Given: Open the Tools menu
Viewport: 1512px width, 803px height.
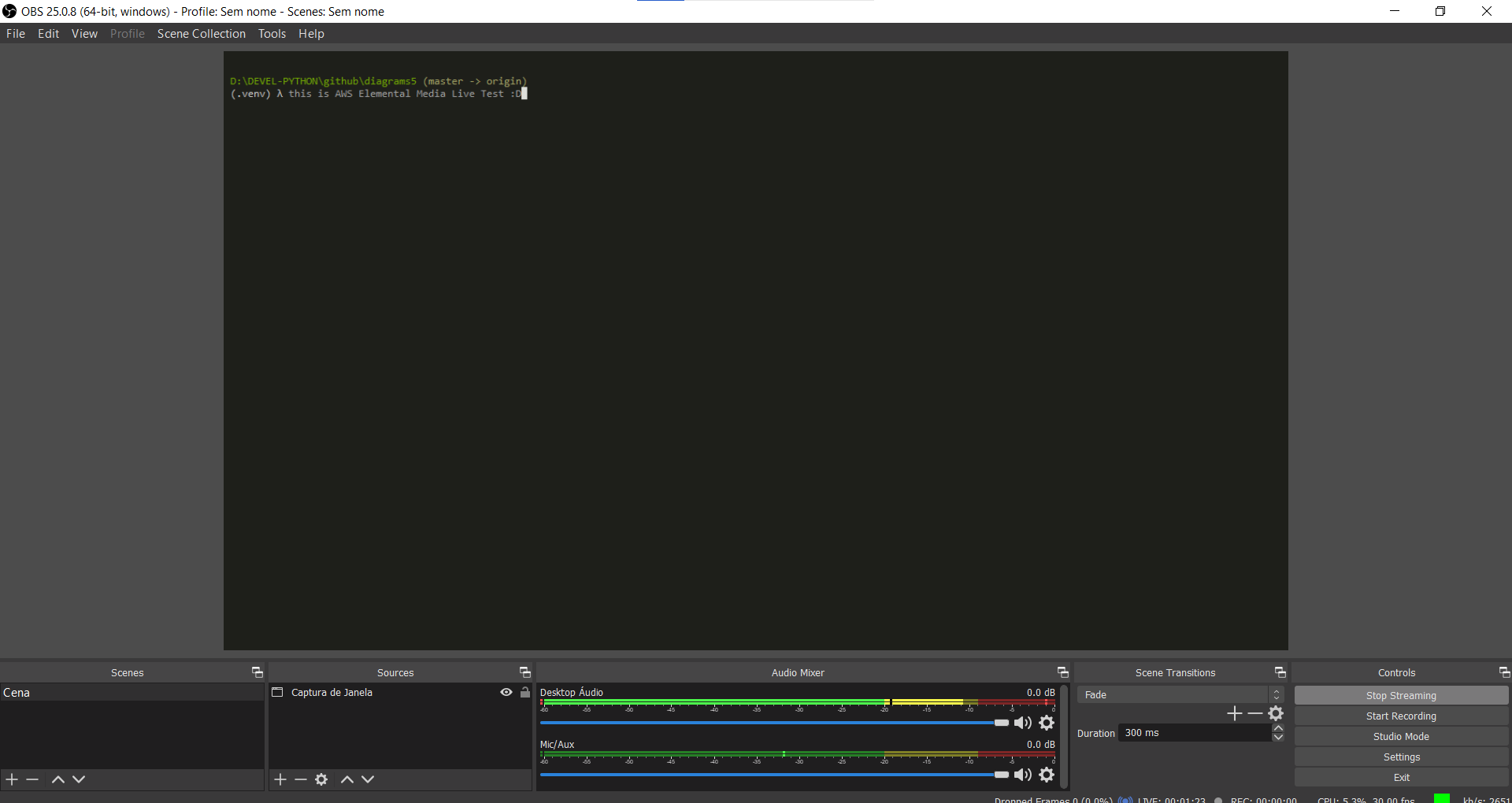Looking at the screenshot, I should tap(272, 33).
